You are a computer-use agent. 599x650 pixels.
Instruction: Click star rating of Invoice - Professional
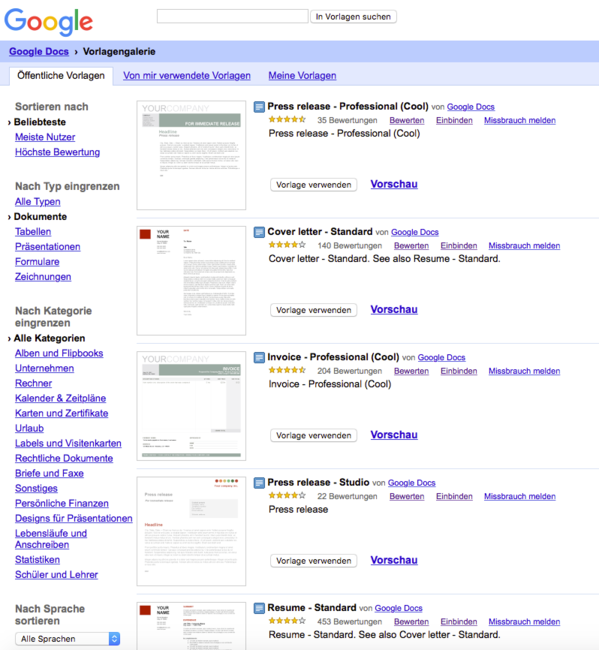tap(287, 370)
